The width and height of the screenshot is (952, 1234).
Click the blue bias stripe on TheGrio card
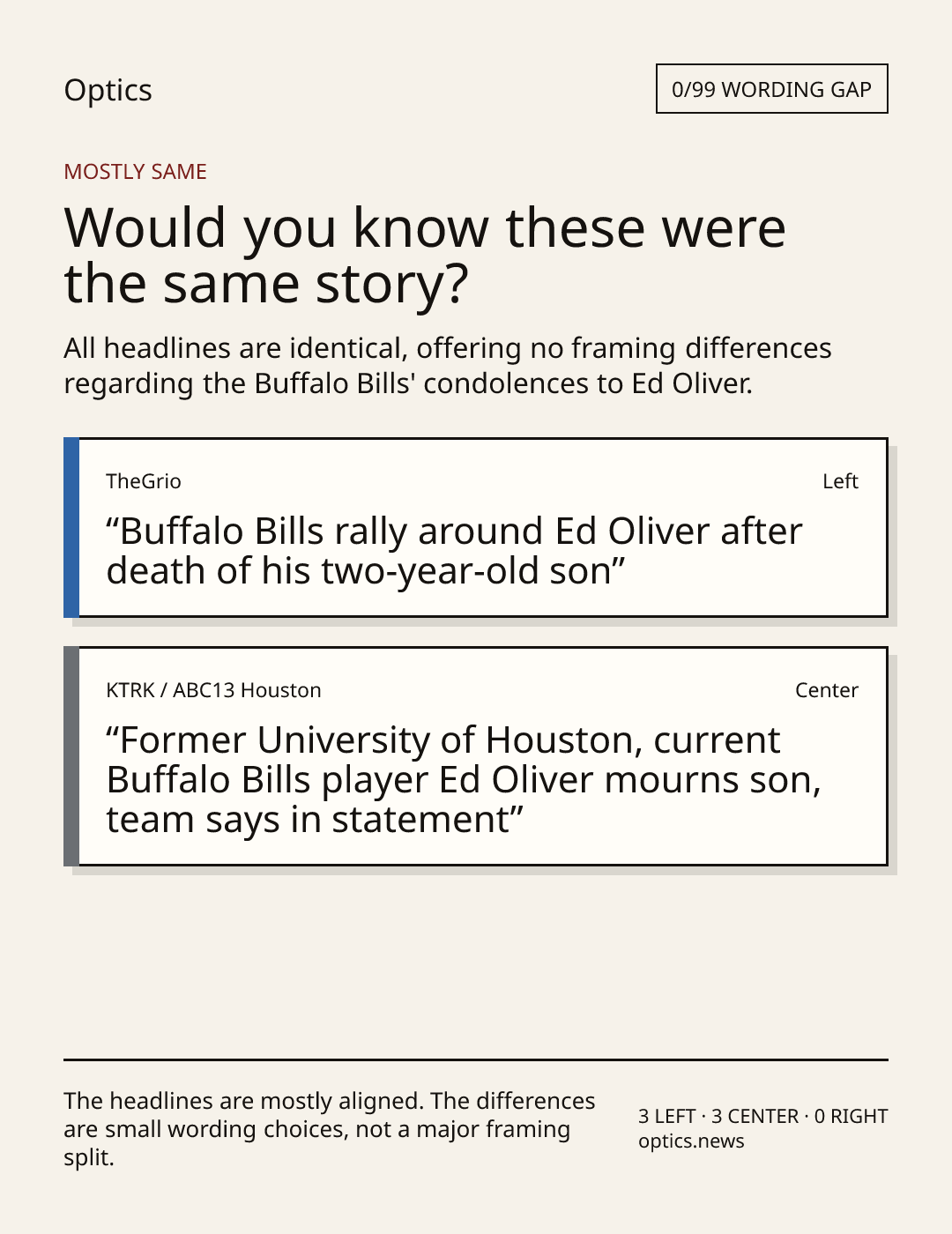pyautogui.click(x=71, y=527)
